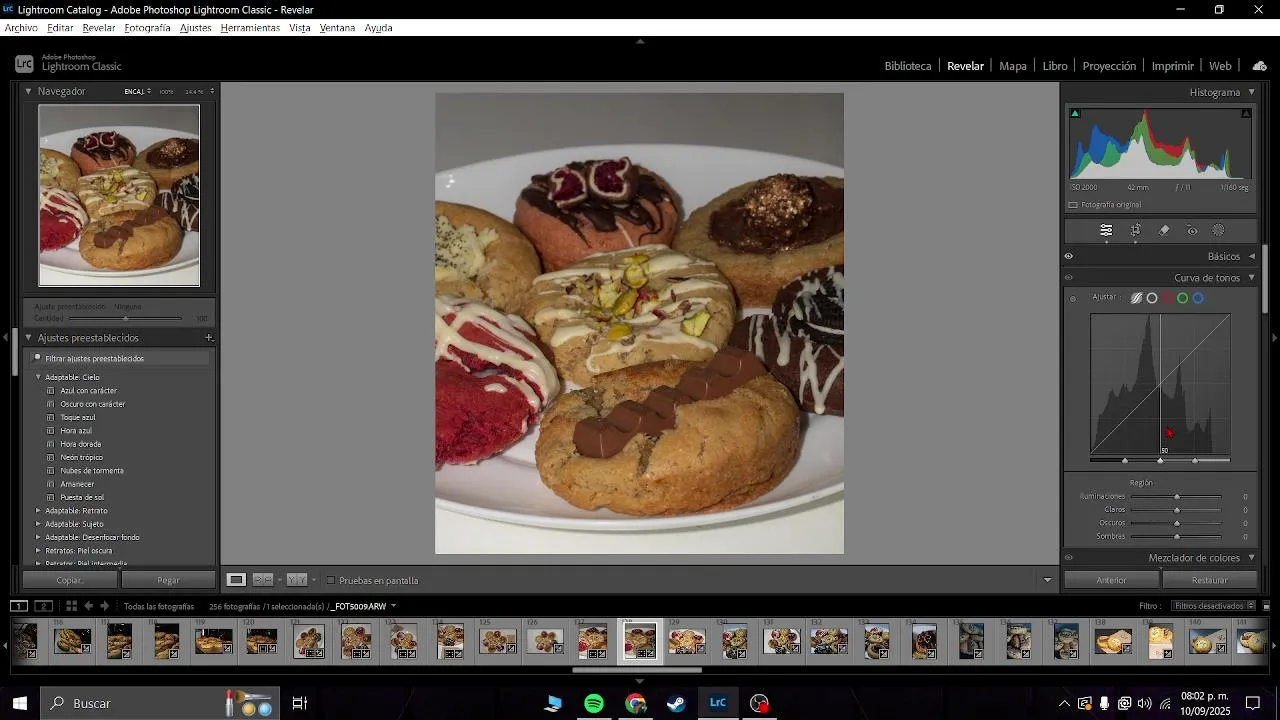
Task: Select the point curve white circle
Action: [1152, 298]
